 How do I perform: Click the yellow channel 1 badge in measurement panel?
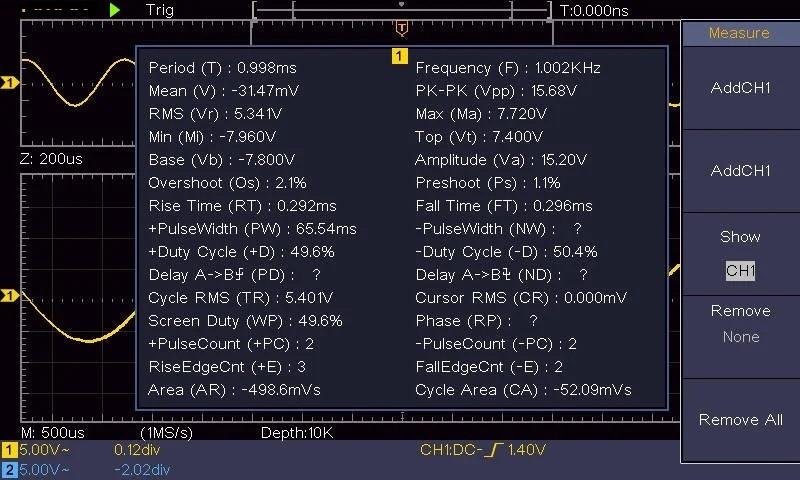(399, 56)
